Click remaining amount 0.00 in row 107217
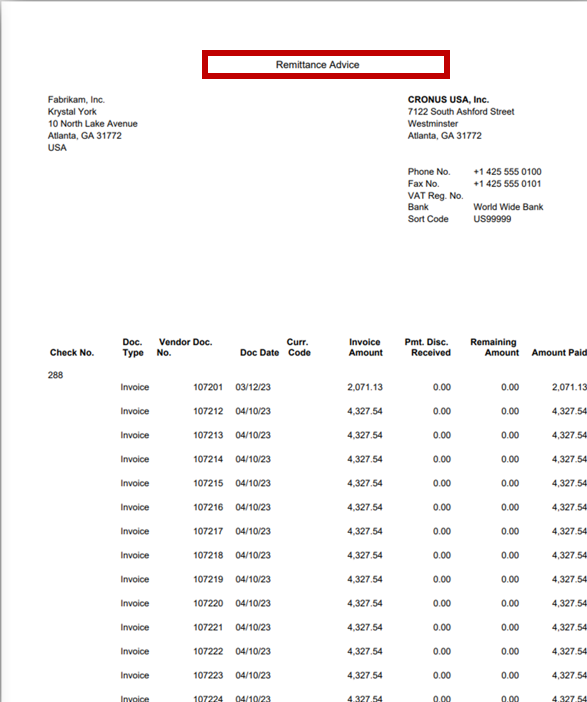Screen dimensions: 587x702 click(x=510, y=531)
